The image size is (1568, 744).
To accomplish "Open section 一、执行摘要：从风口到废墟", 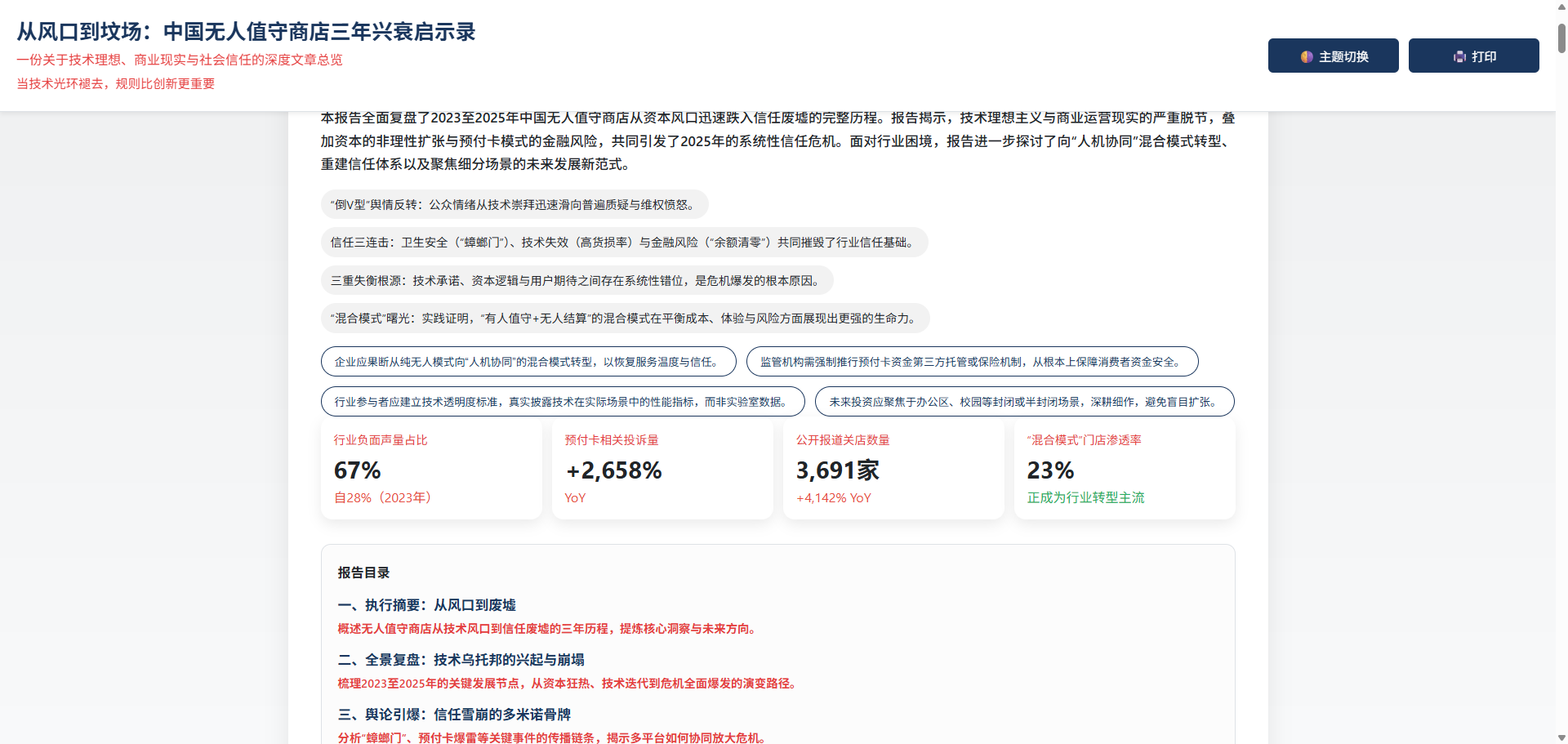I will pyautogui.click(x=426, y=605).
